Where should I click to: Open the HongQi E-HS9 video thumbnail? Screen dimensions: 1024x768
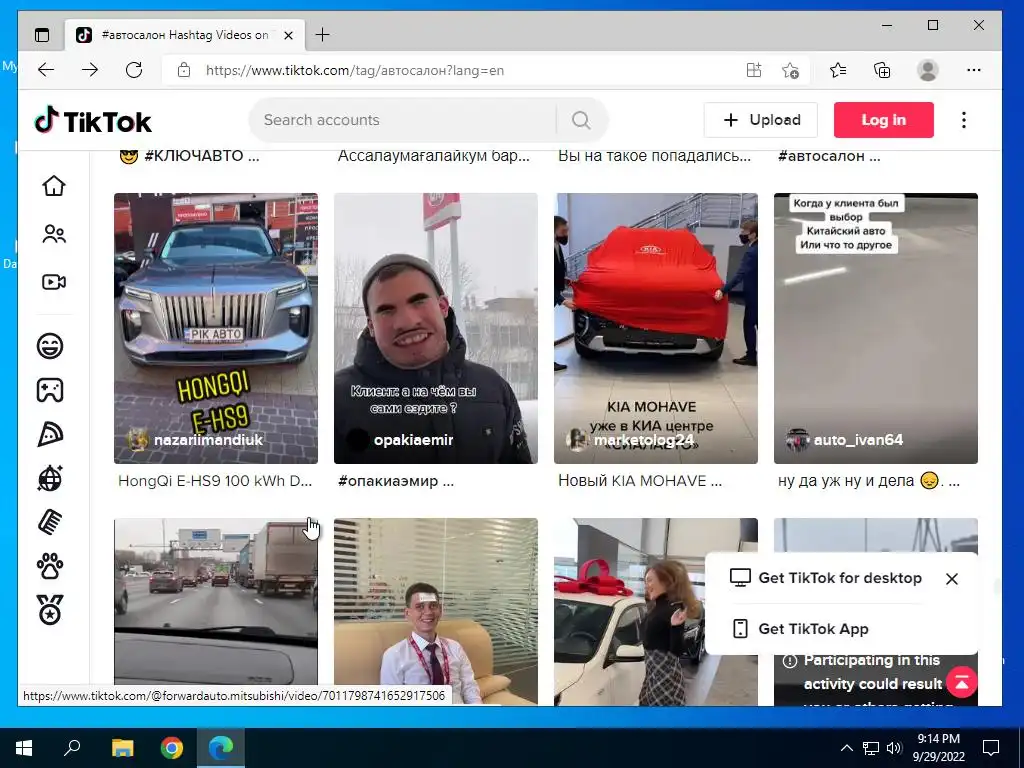pos(216,328)
